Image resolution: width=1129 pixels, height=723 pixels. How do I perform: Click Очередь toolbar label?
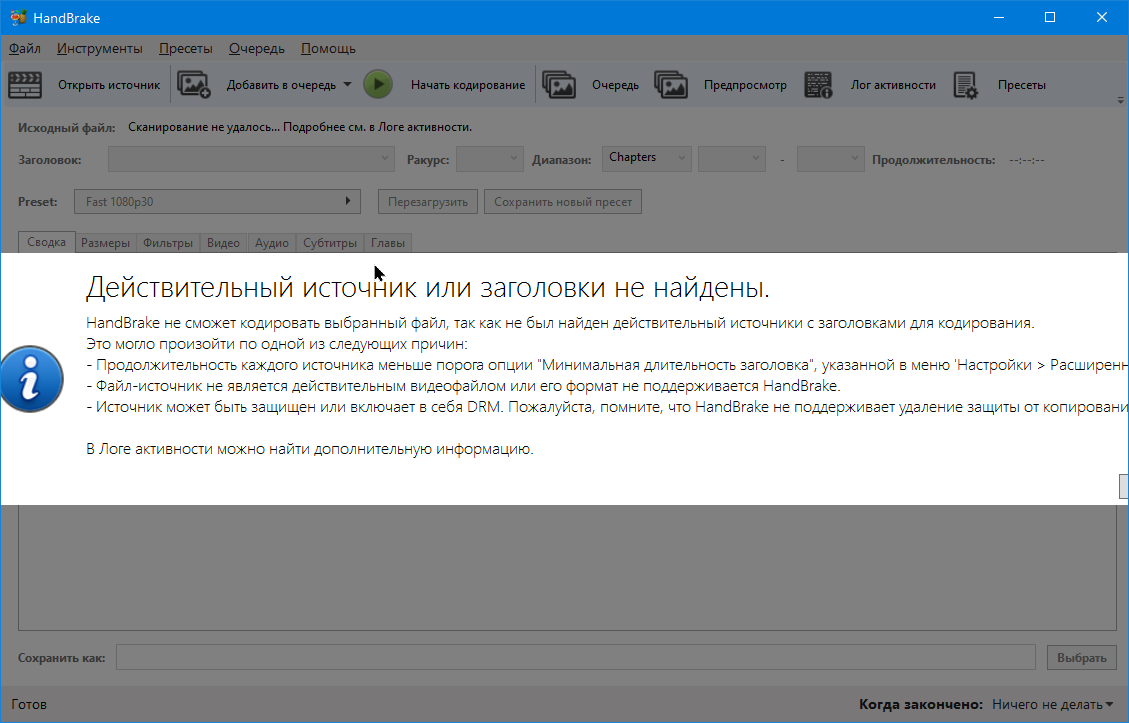[616, 85]
